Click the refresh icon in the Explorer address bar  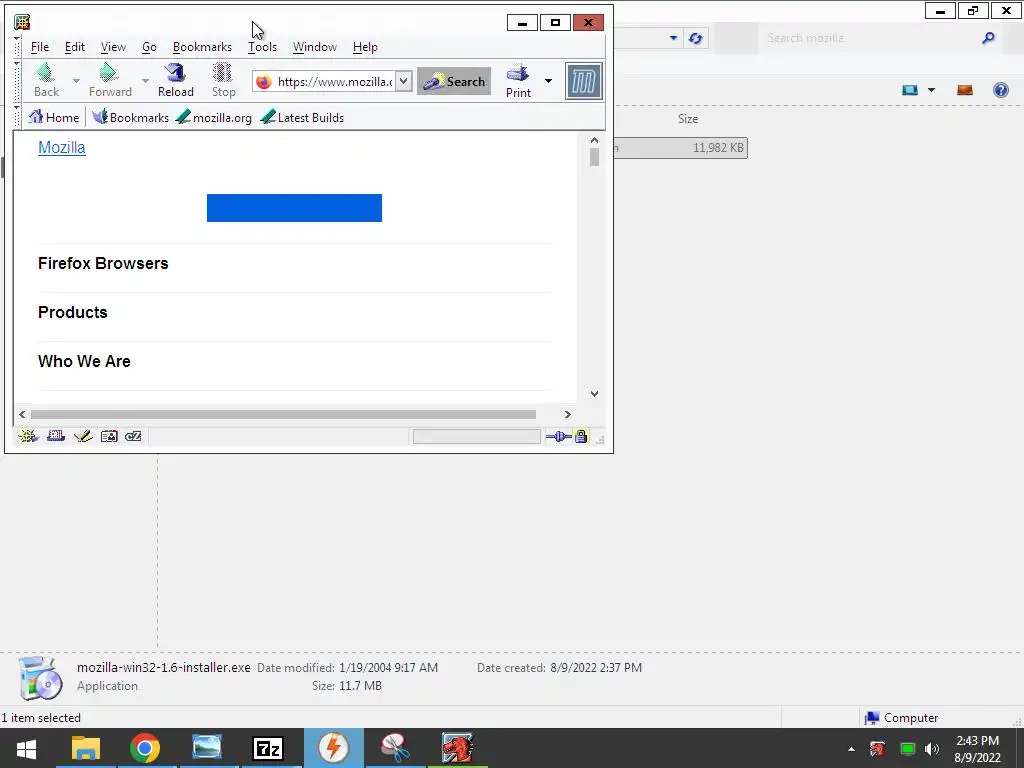click(x=696, y=39)
